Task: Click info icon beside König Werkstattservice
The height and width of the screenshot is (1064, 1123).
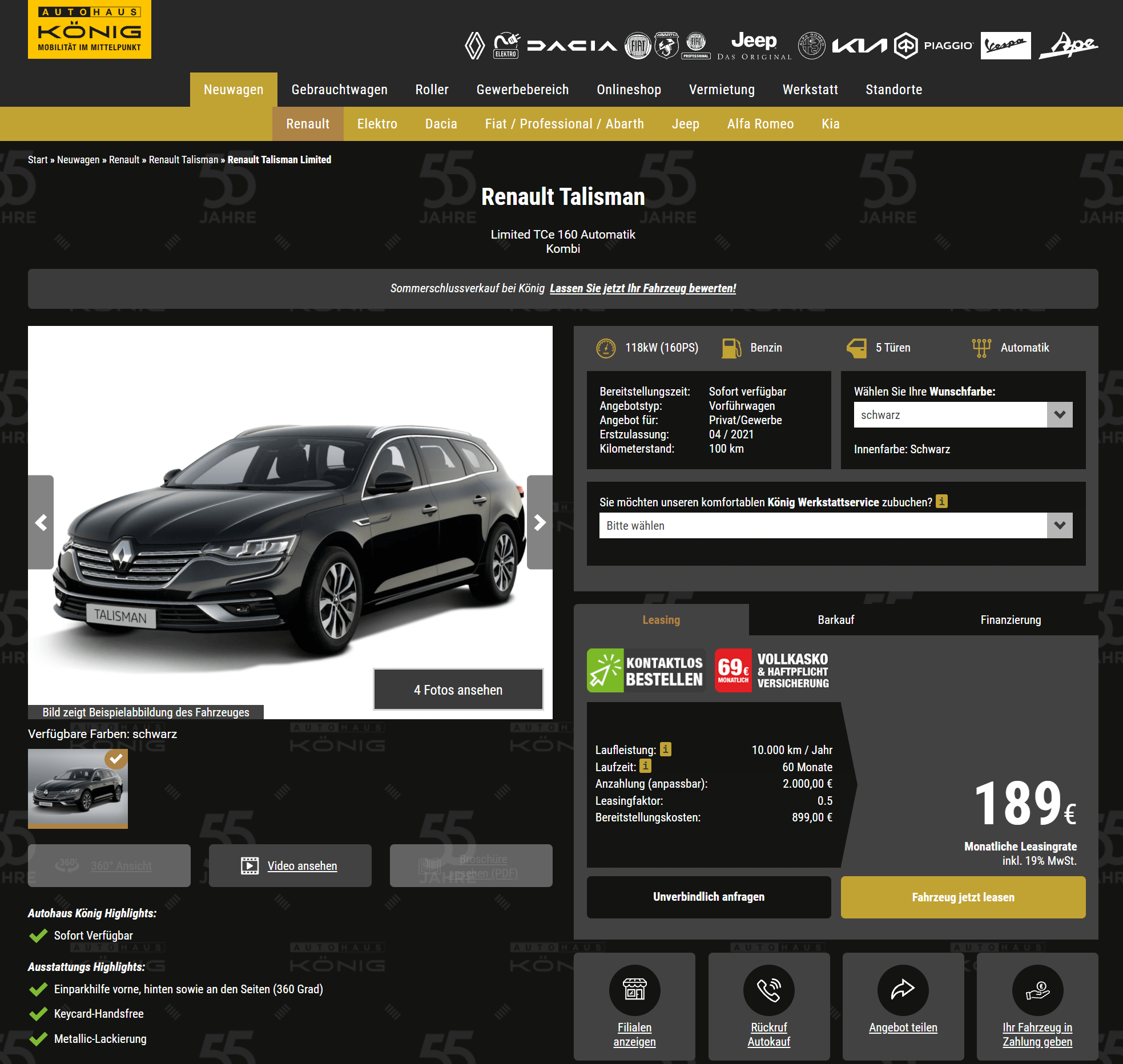Action: 942,501
